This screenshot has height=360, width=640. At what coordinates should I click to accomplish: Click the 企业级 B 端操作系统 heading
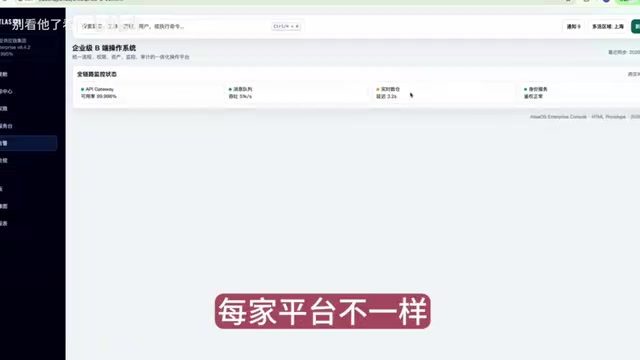(104, 48)
